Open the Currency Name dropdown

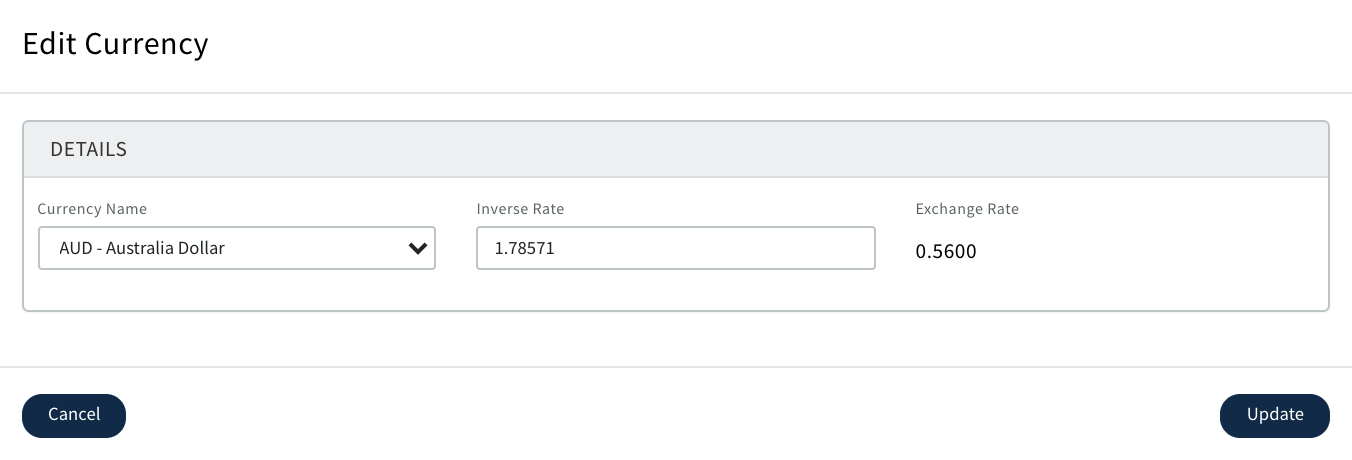[x=236, y=248]
